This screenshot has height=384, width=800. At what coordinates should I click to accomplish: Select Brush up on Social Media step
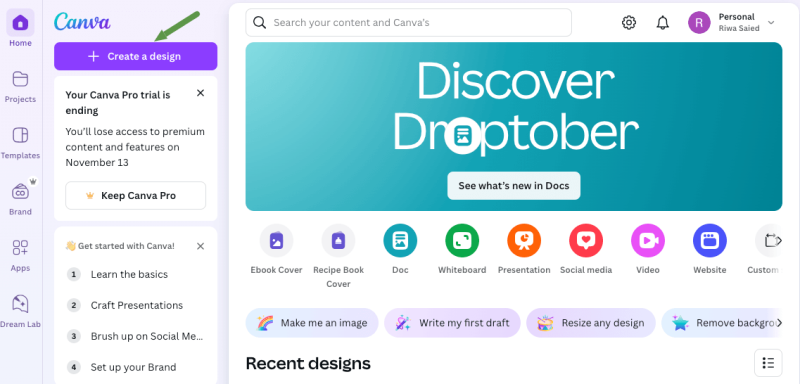(x=136, y=337)
